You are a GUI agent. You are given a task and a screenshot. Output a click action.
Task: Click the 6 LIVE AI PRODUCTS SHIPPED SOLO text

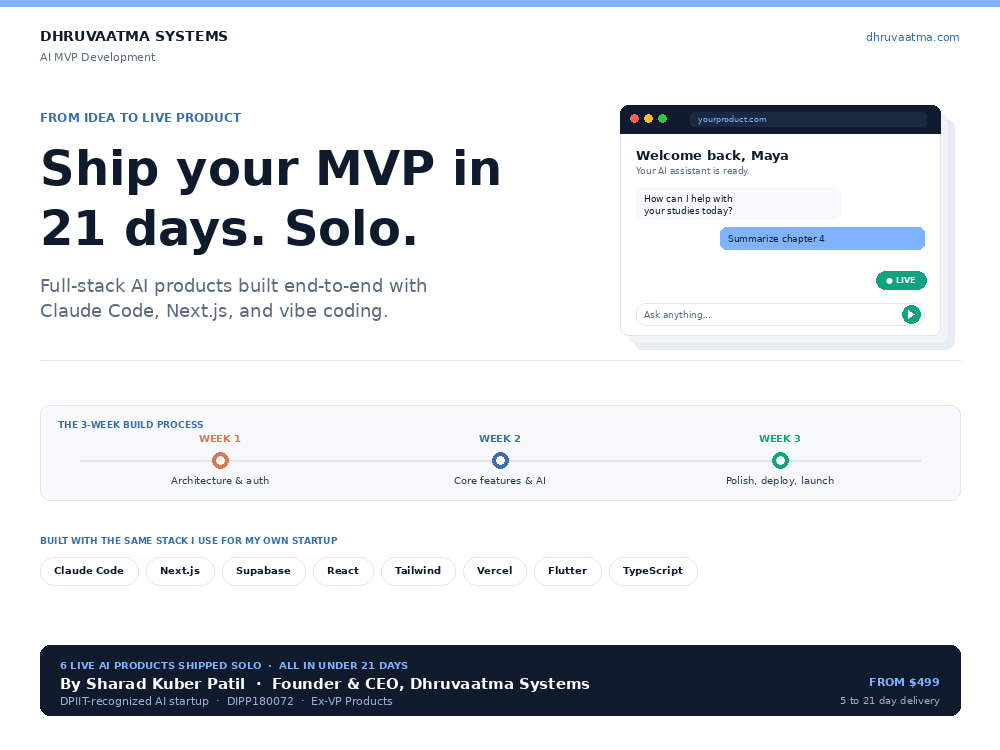click(x=161, y=666)
